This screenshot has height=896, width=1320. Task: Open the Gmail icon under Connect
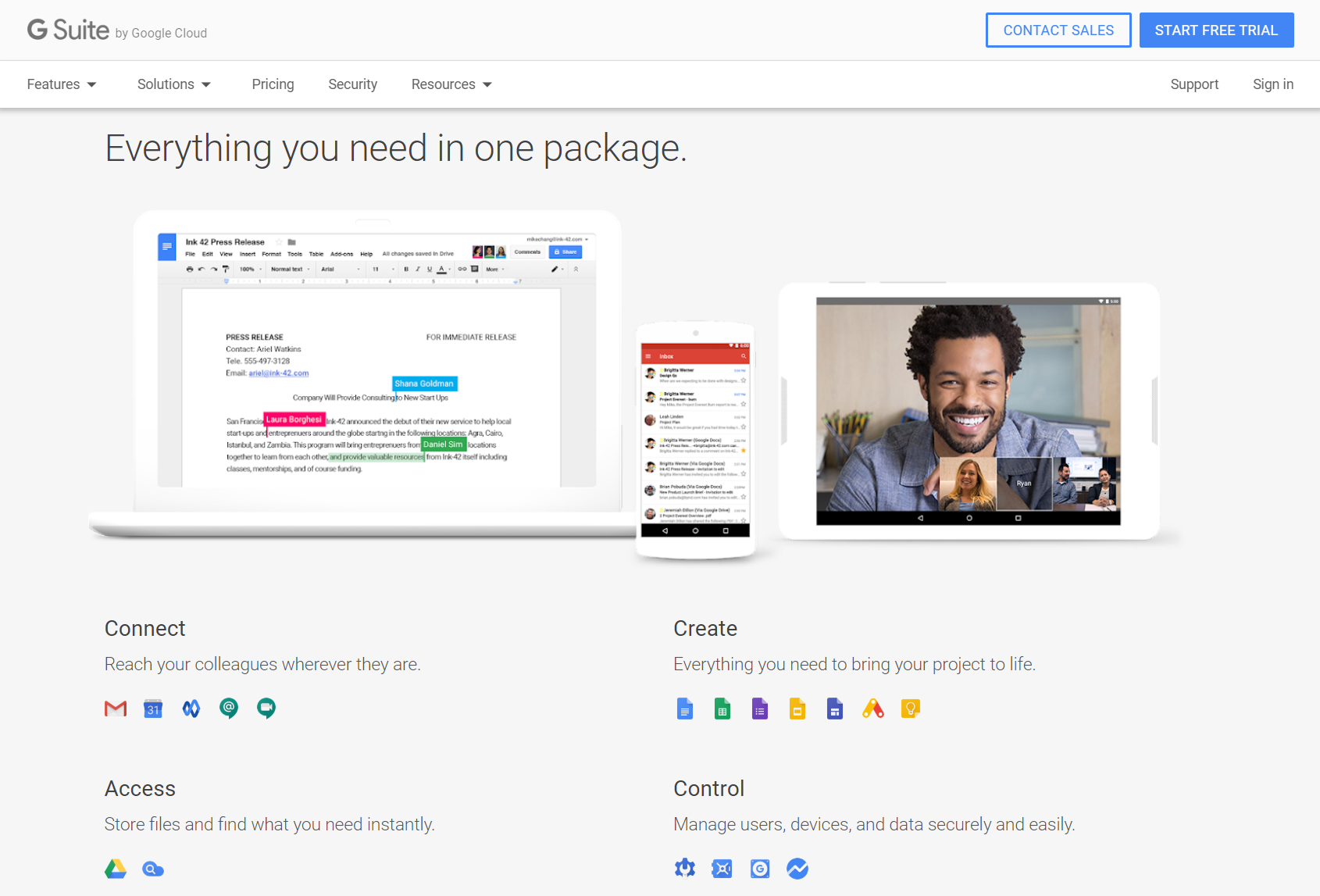point(116,709)
